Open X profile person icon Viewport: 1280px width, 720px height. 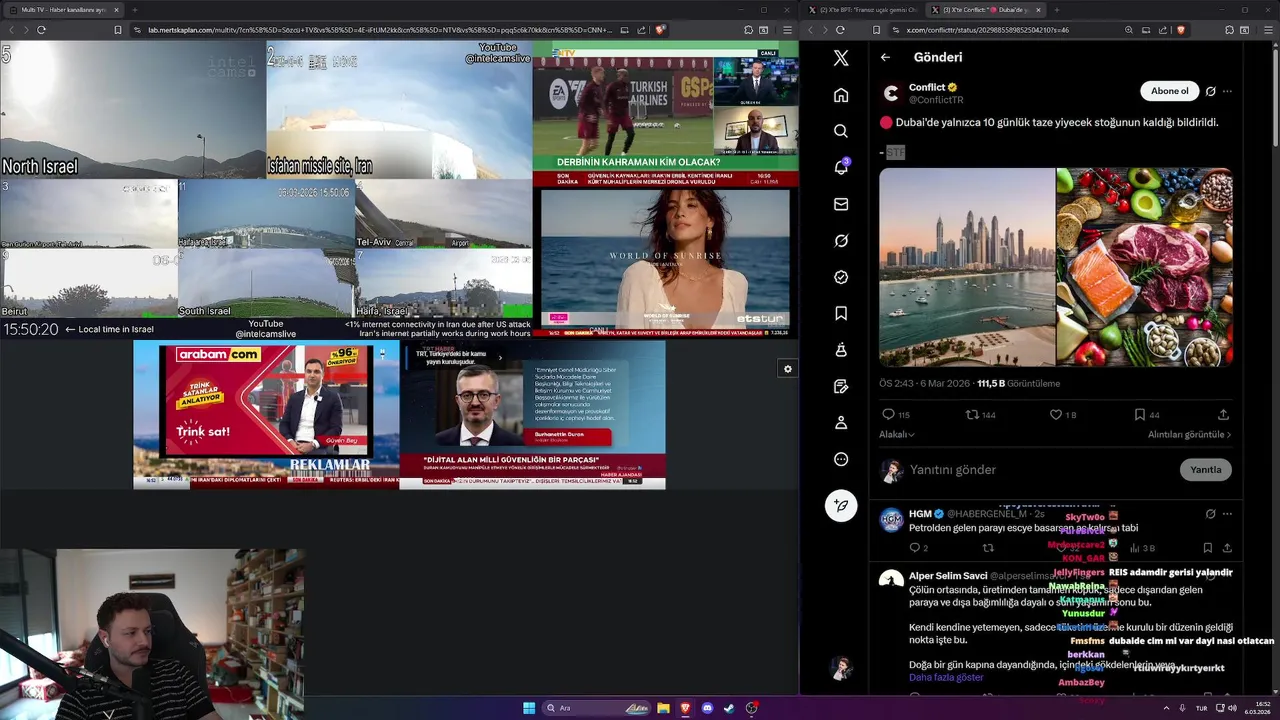pos(841,423)
